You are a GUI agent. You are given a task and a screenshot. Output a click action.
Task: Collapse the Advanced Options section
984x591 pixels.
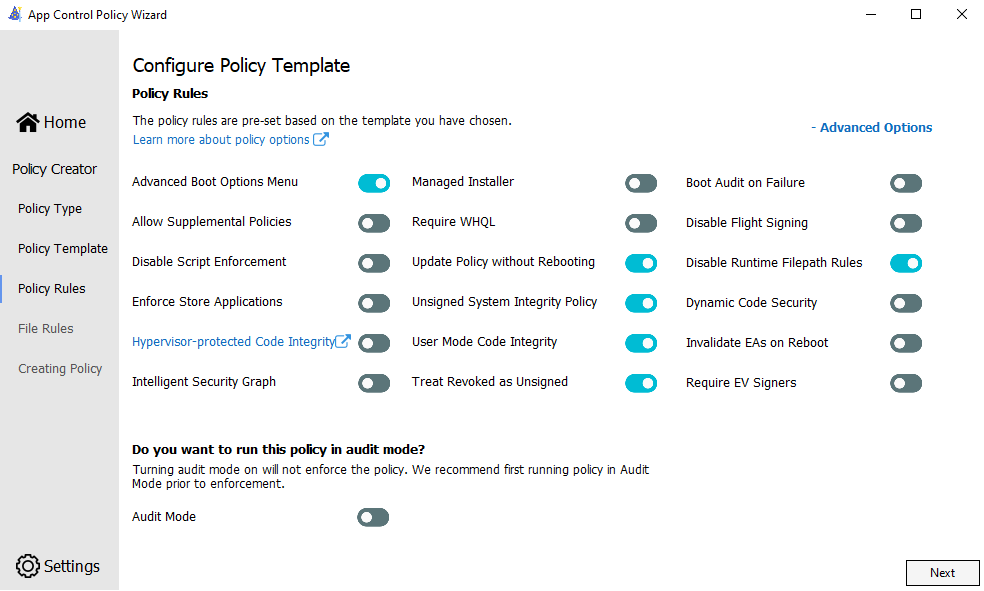coord(871,128)
